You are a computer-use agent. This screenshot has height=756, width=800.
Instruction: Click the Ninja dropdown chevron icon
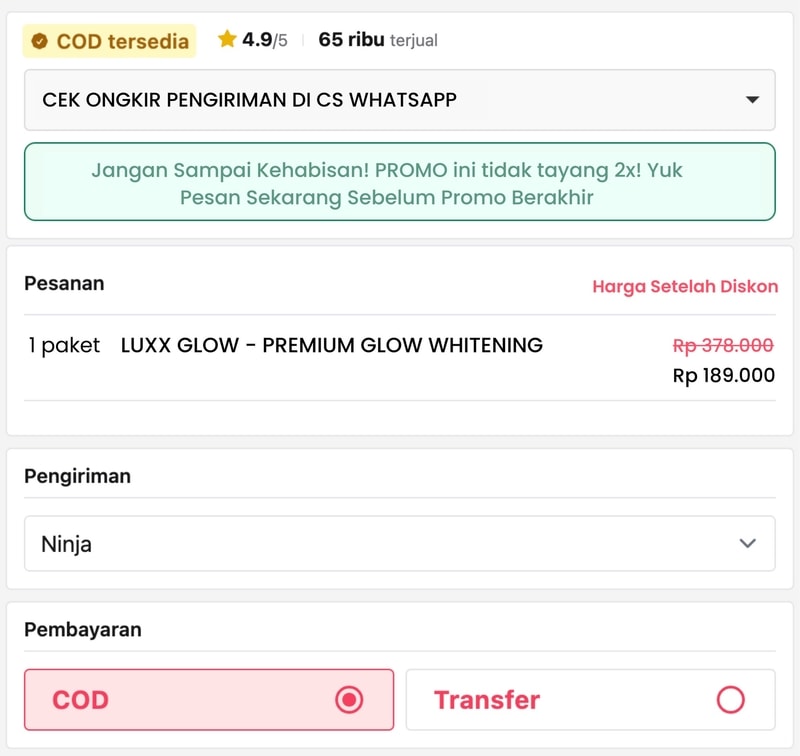747,543
